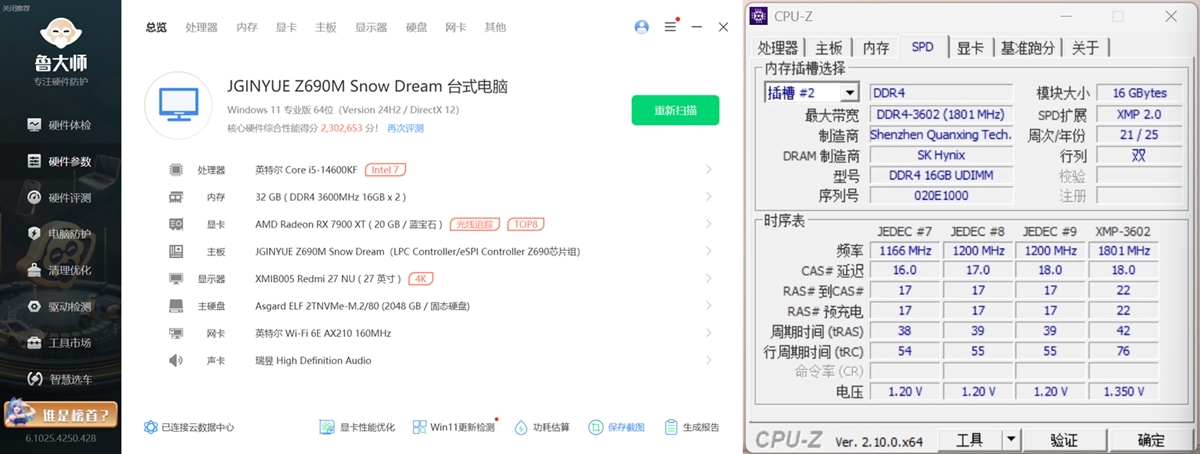Click 生成报告 at the bottom
The image size is (1200, 454).
tap(692, 427)
